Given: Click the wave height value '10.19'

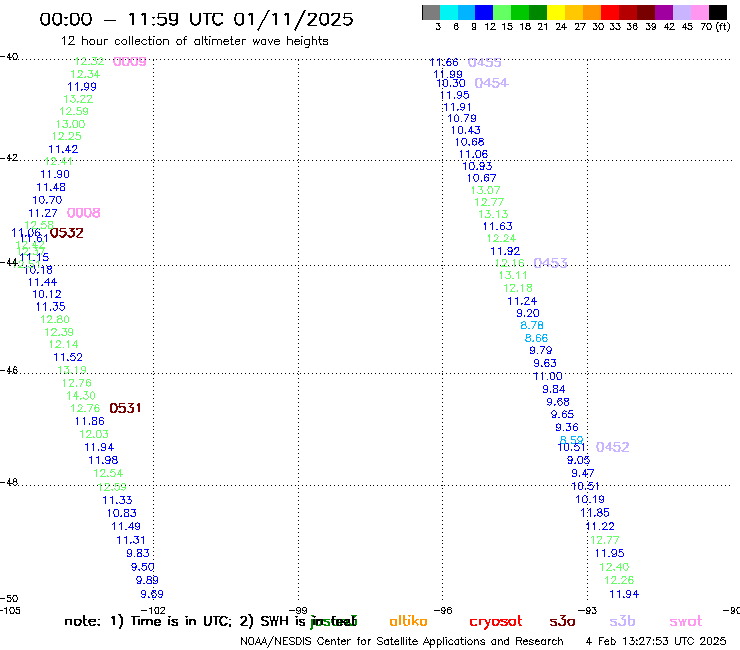Looking at the screenshot, I should click(590, 499).
